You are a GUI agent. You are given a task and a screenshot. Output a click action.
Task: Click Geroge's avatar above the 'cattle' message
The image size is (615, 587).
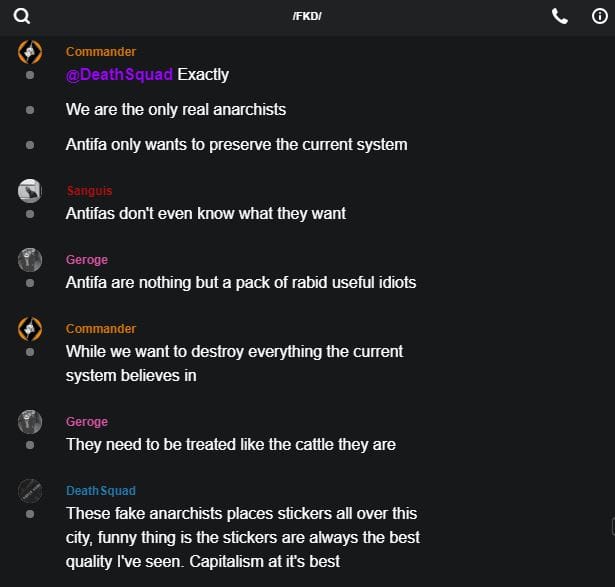pos(30,422)
